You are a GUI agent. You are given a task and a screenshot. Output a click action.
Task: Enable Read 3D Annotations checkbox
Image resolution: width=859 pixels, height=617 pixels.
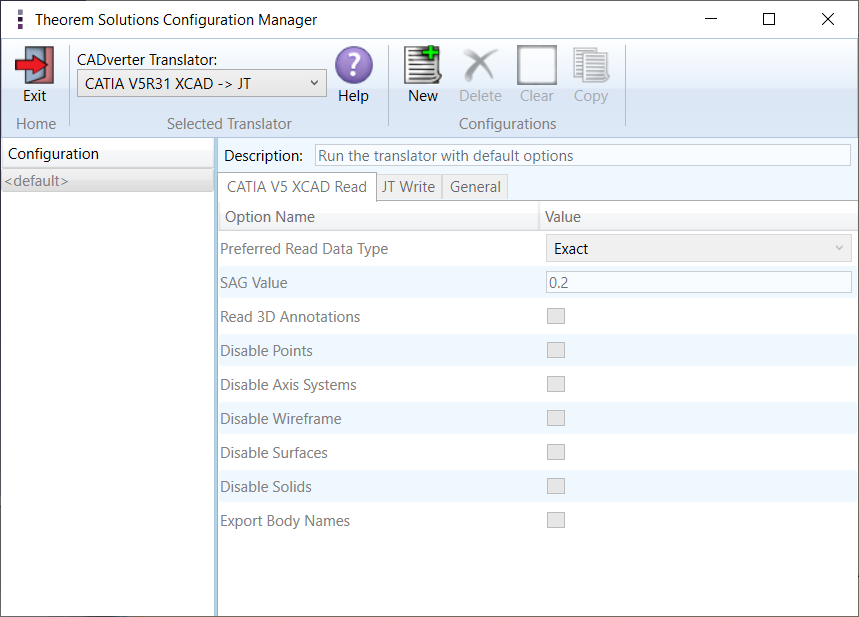[556, 316]
